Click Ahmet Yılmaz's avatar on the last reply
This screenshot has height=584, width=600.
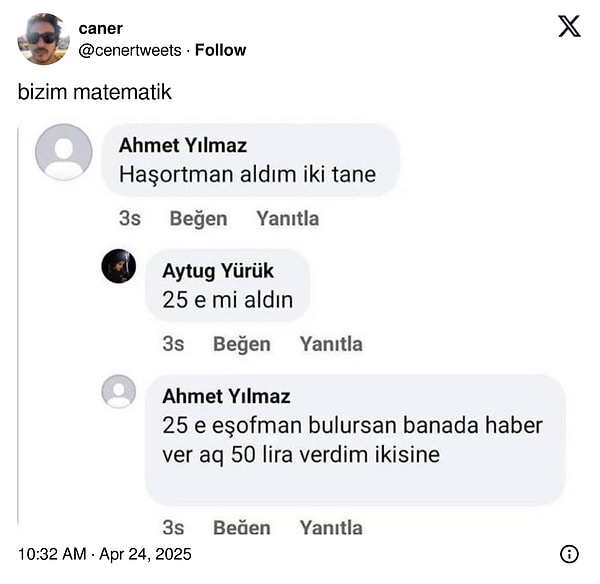119,391
